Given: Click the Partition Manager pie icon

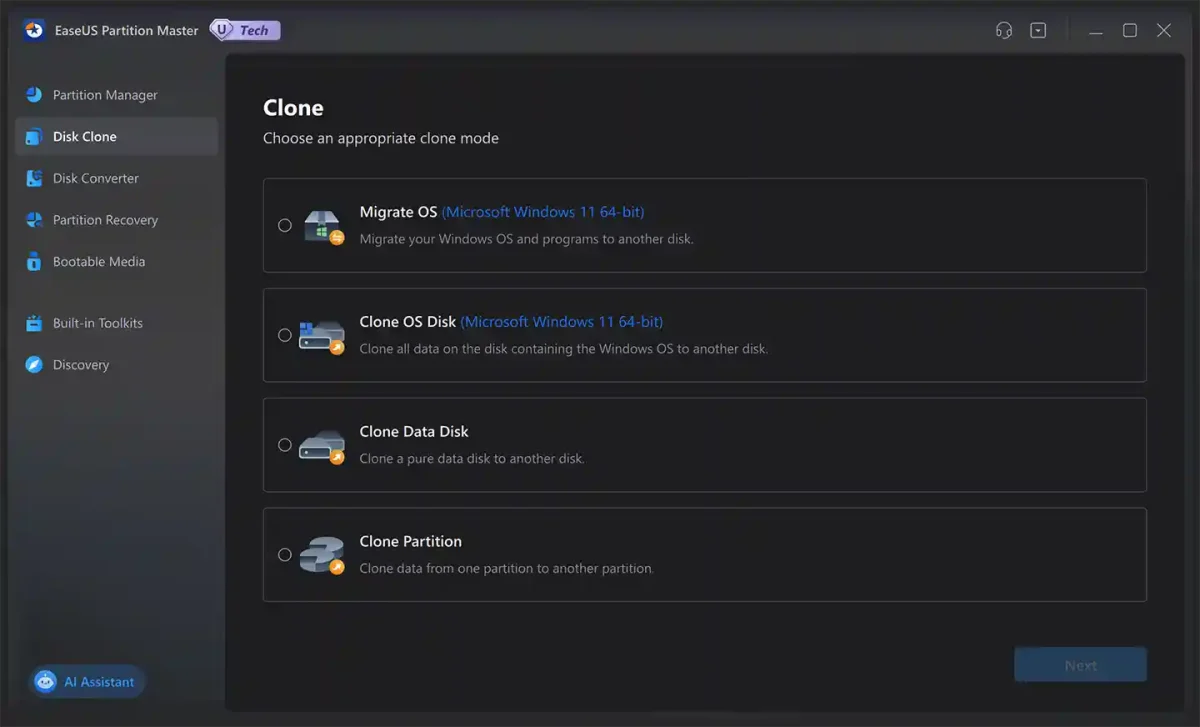Looking at the screenshot, I should point(34,95).
